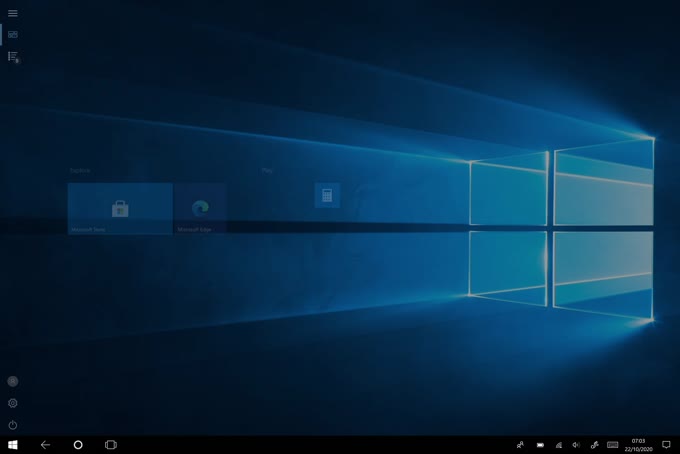Open the Power options menu

pos(13,425)
